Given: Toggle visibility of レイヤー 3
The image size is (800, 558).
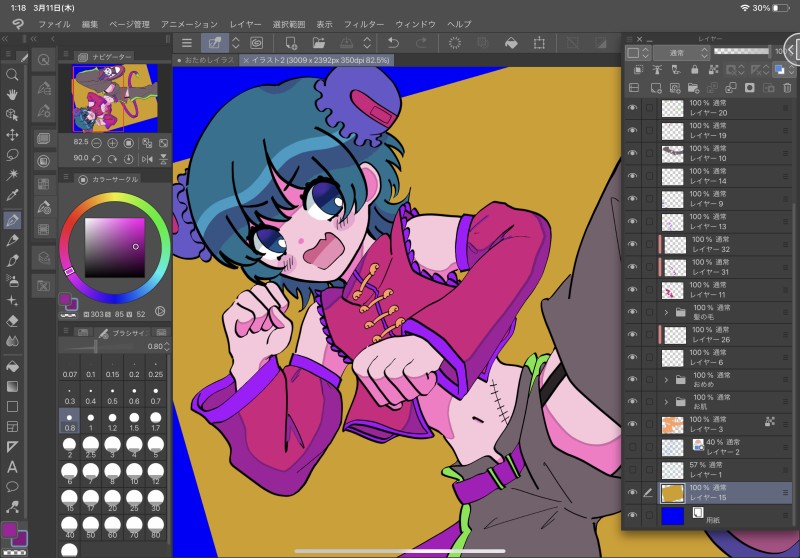Looking at the screenshot, I should pyautogui.click(x=633, y=424).
